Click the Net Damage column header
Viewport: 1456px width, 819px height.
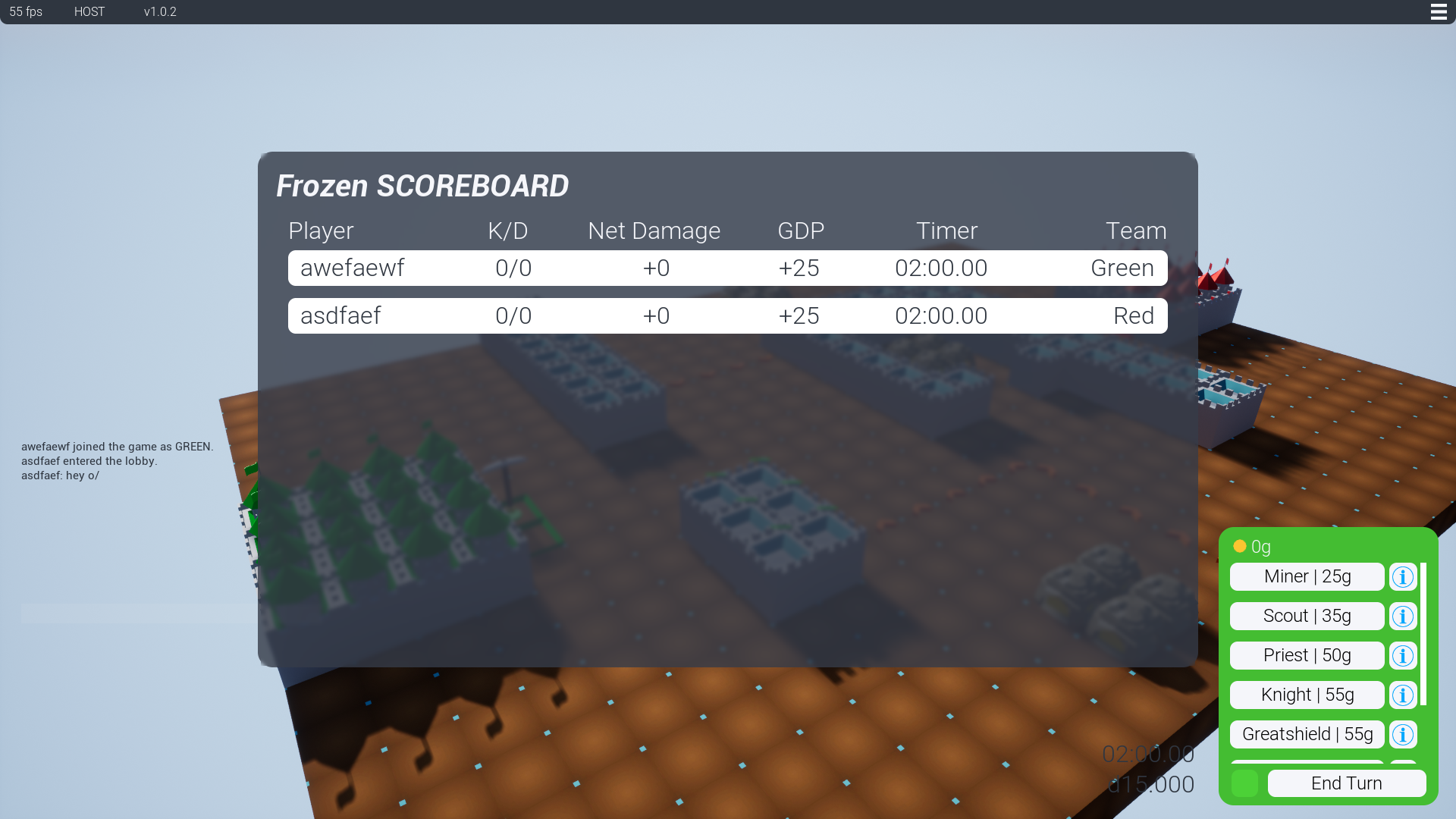(x=654, y=231)
